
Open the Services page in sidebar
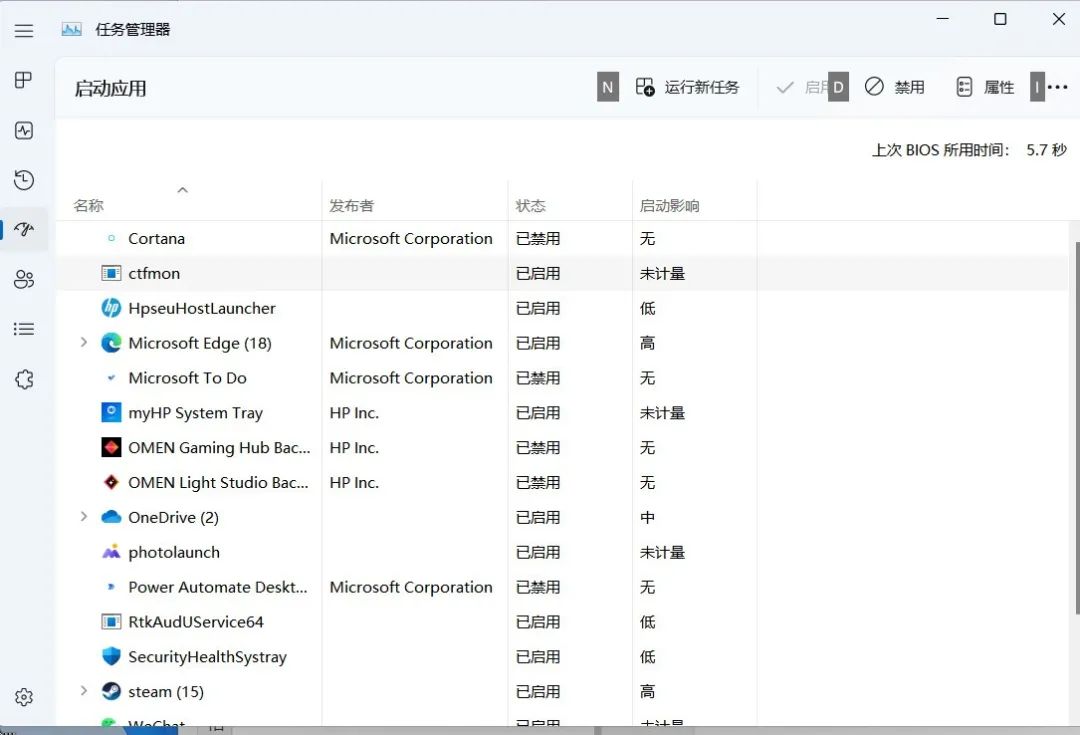(24, 379)
